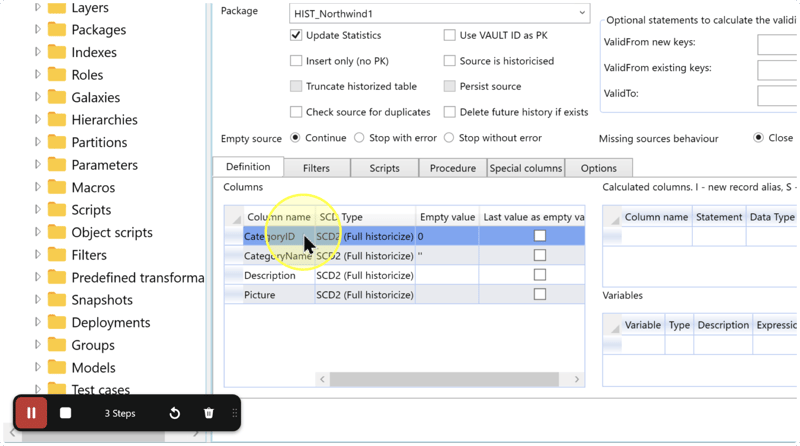This screenshot has height=446, width=800.
Task: Sort by Empty value column header
Action: (x=447, y=217)
